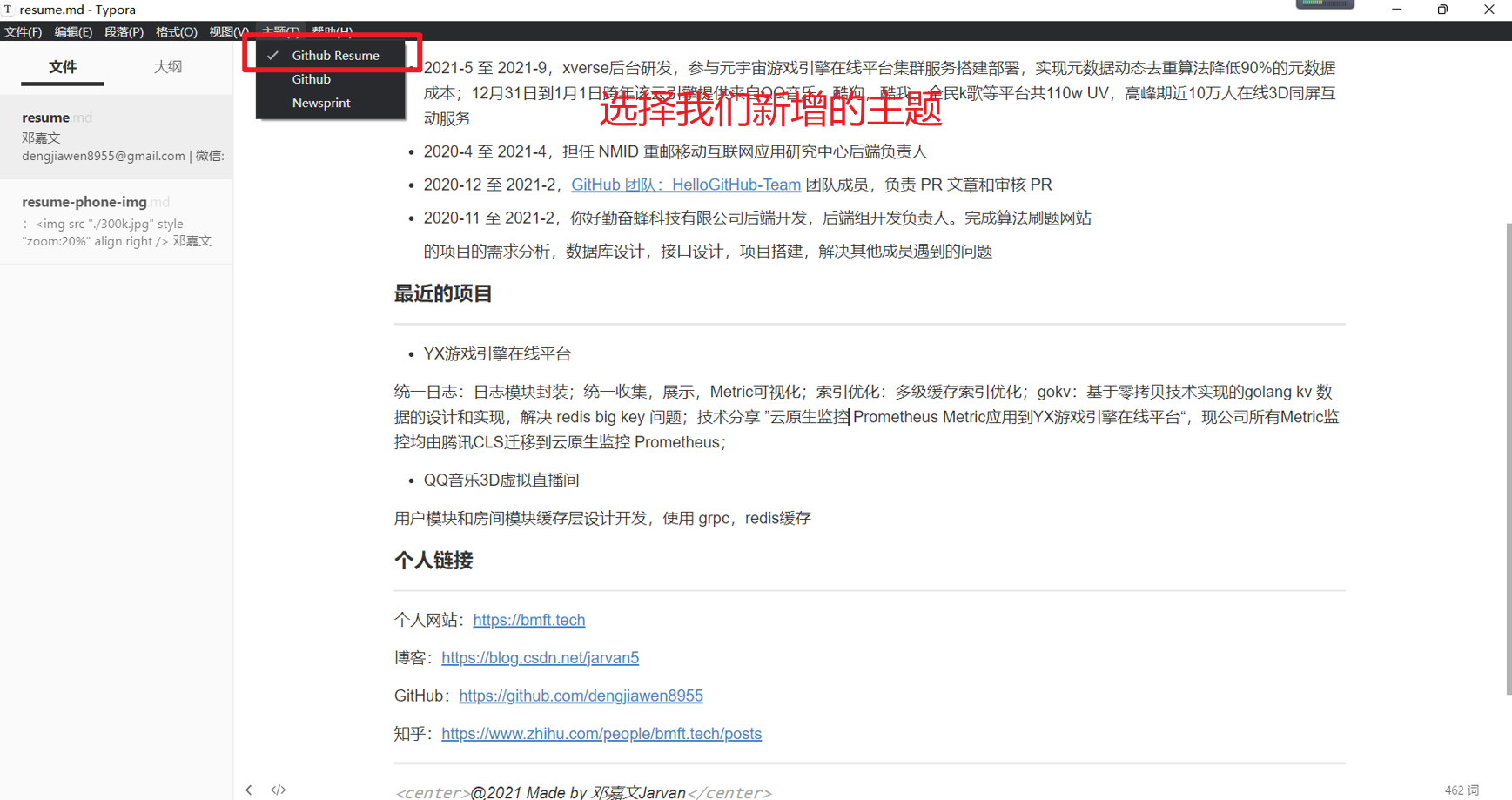Image resolution: width=1512 pixels, height=800 pixels.
Task: Click the GitHub 团队: HelloGitHub-Team link
Action: point(686,185)
